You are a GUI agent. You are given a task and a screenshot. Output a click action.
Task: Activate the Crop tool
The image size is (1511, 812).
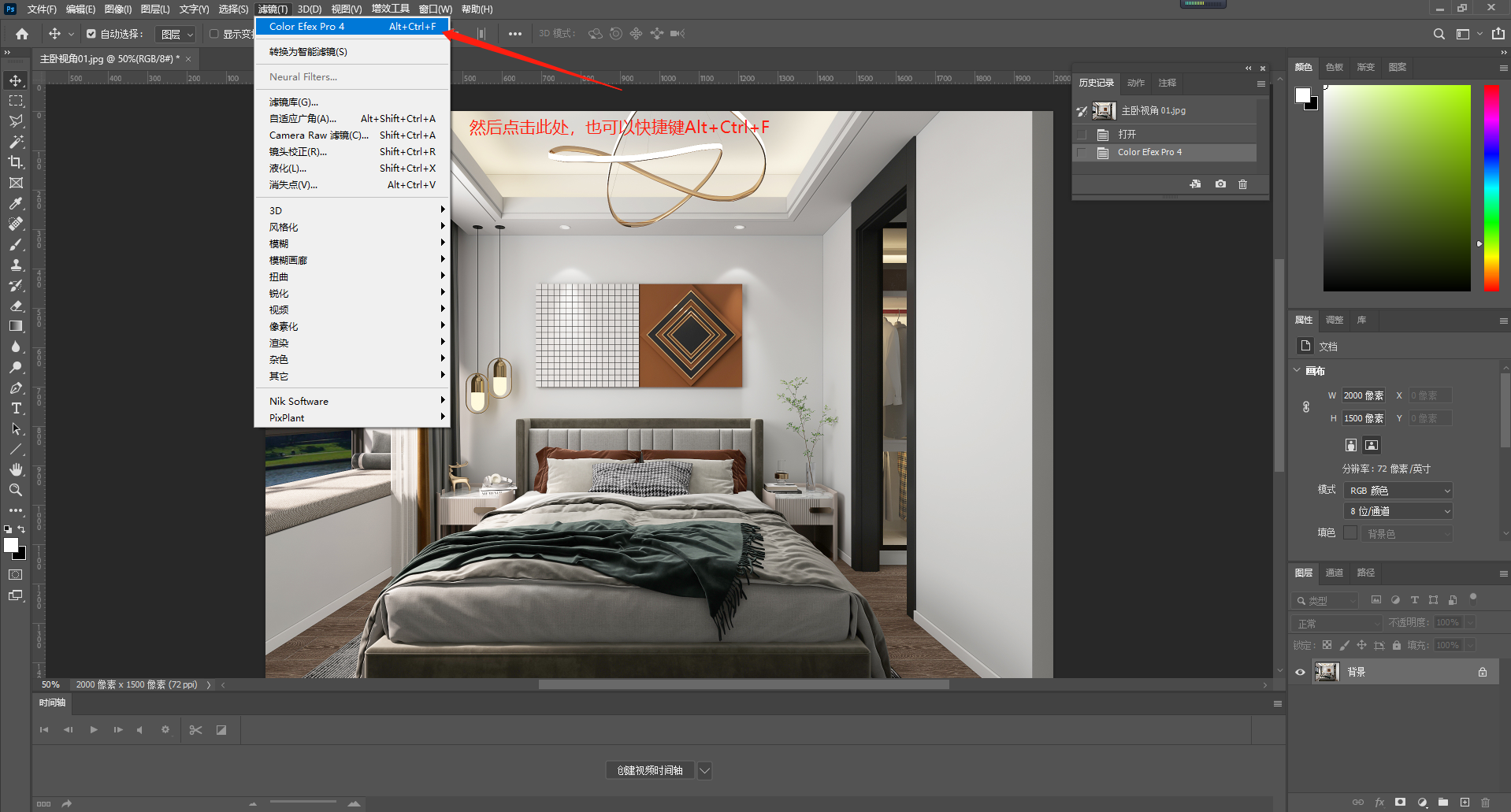coord(16,162)
